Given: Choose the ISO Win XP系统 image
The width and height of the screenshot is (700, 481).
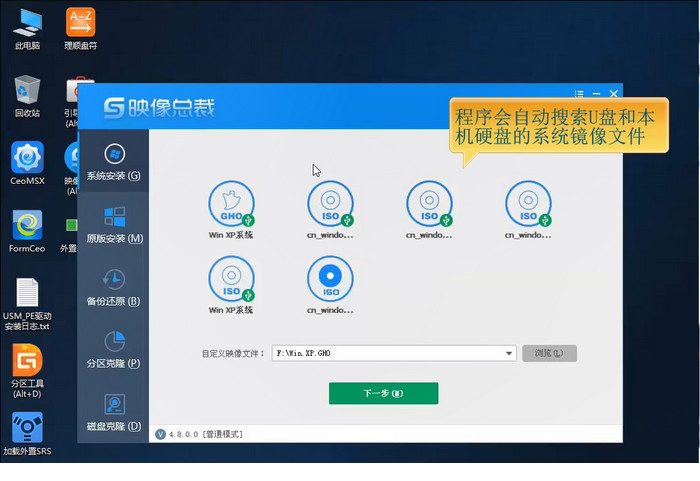Looking at the screenshot, I should [x=231, y=284].
